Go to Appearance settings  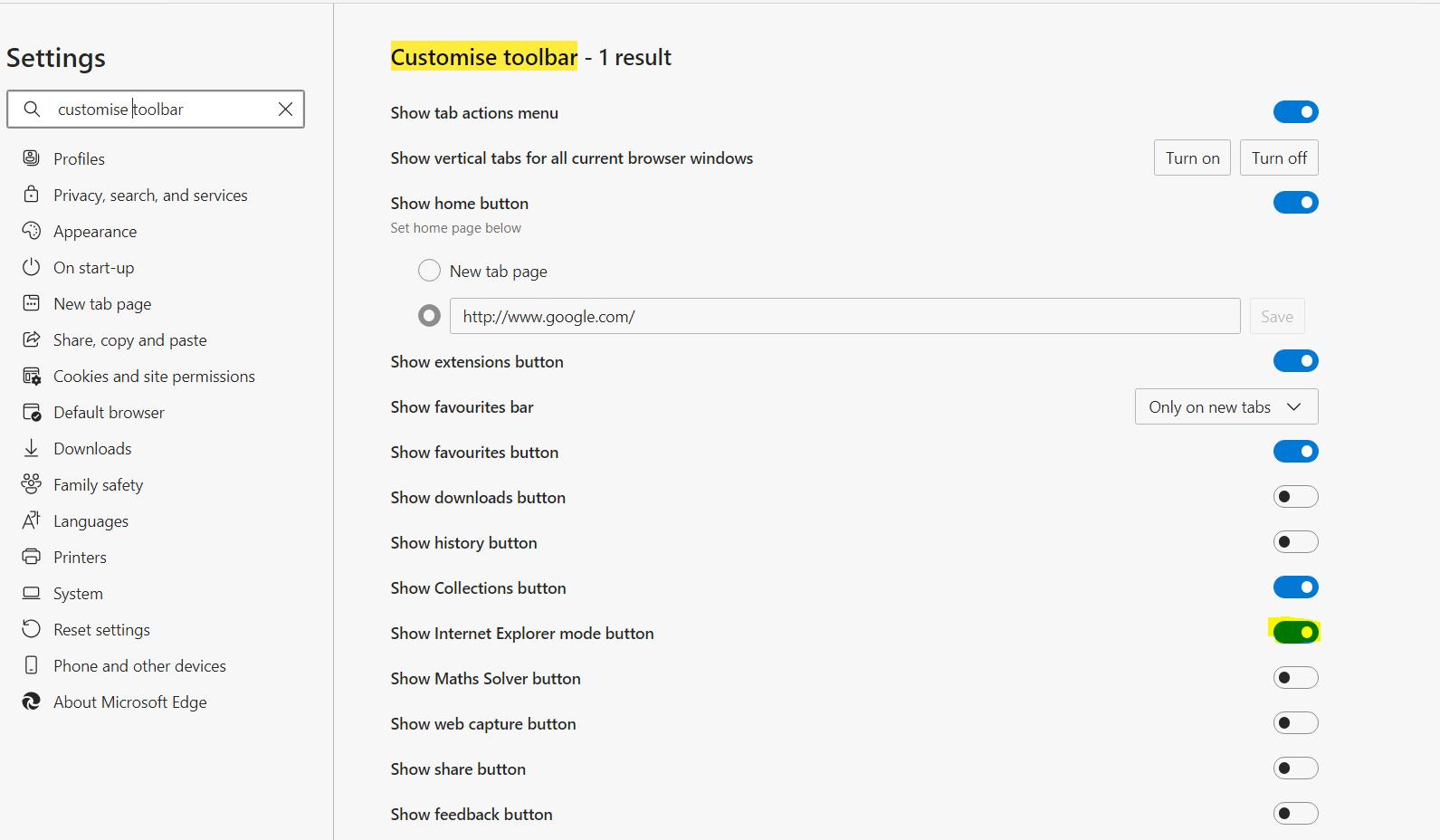click(x=95, y=231)
